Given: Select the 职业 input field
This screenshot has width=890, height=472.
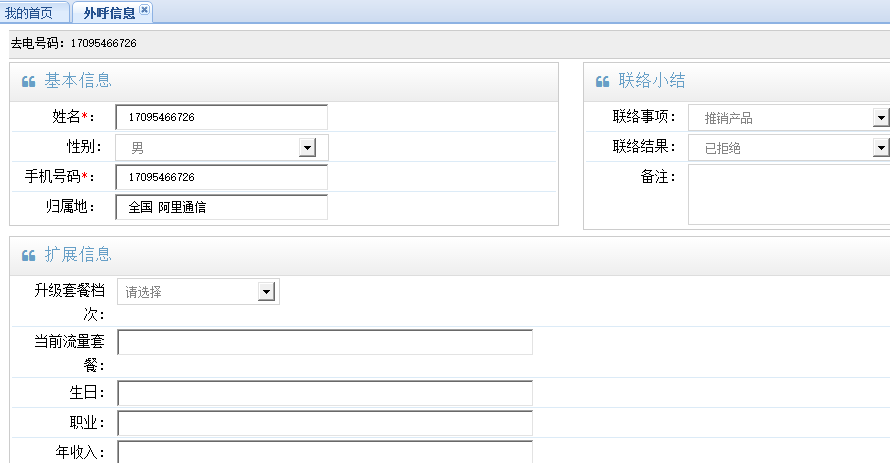Looking at the screenshot, I should click(325, 423).
